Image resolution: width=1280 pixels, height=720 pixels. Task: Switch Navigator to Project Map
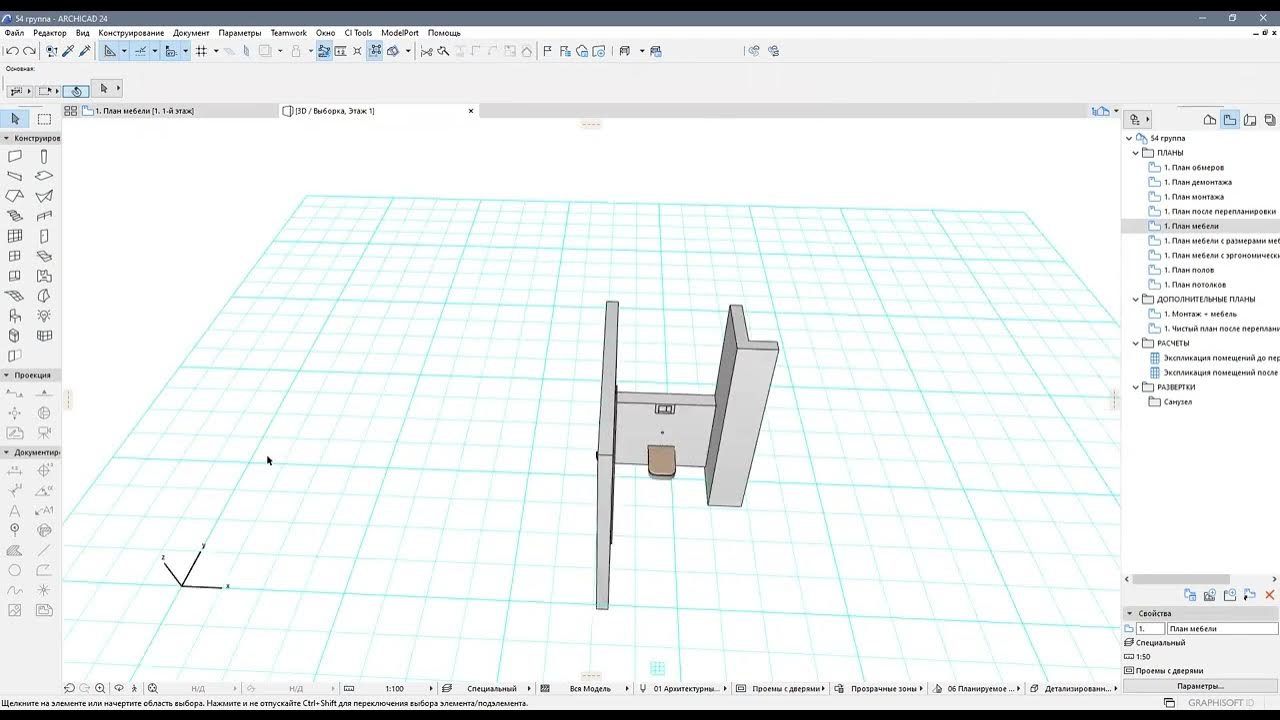tap(1210, 119)
